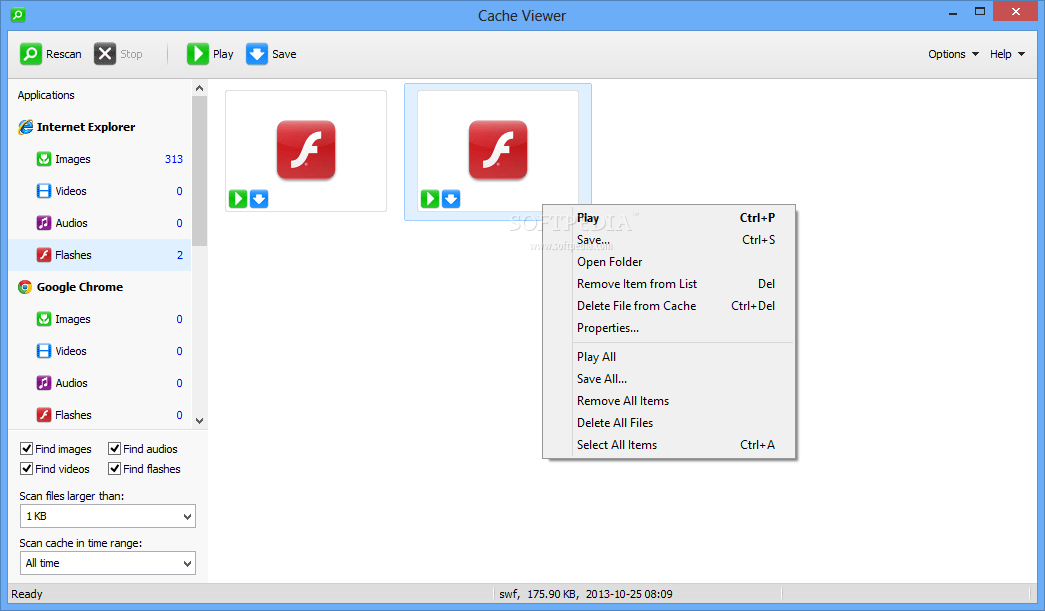
Task: Choose Save... in the context menu
Action: 669,240
